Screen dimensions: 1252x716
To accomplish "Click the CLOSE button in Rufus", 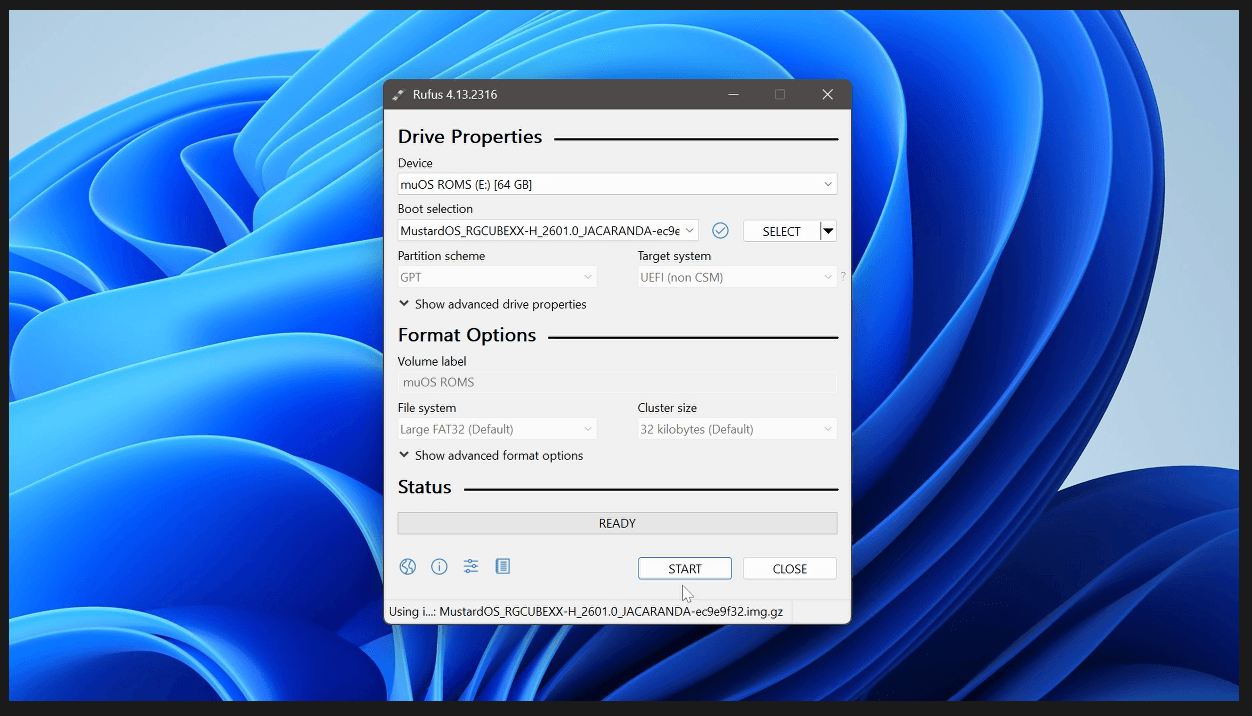I will [x=790, y=569].
